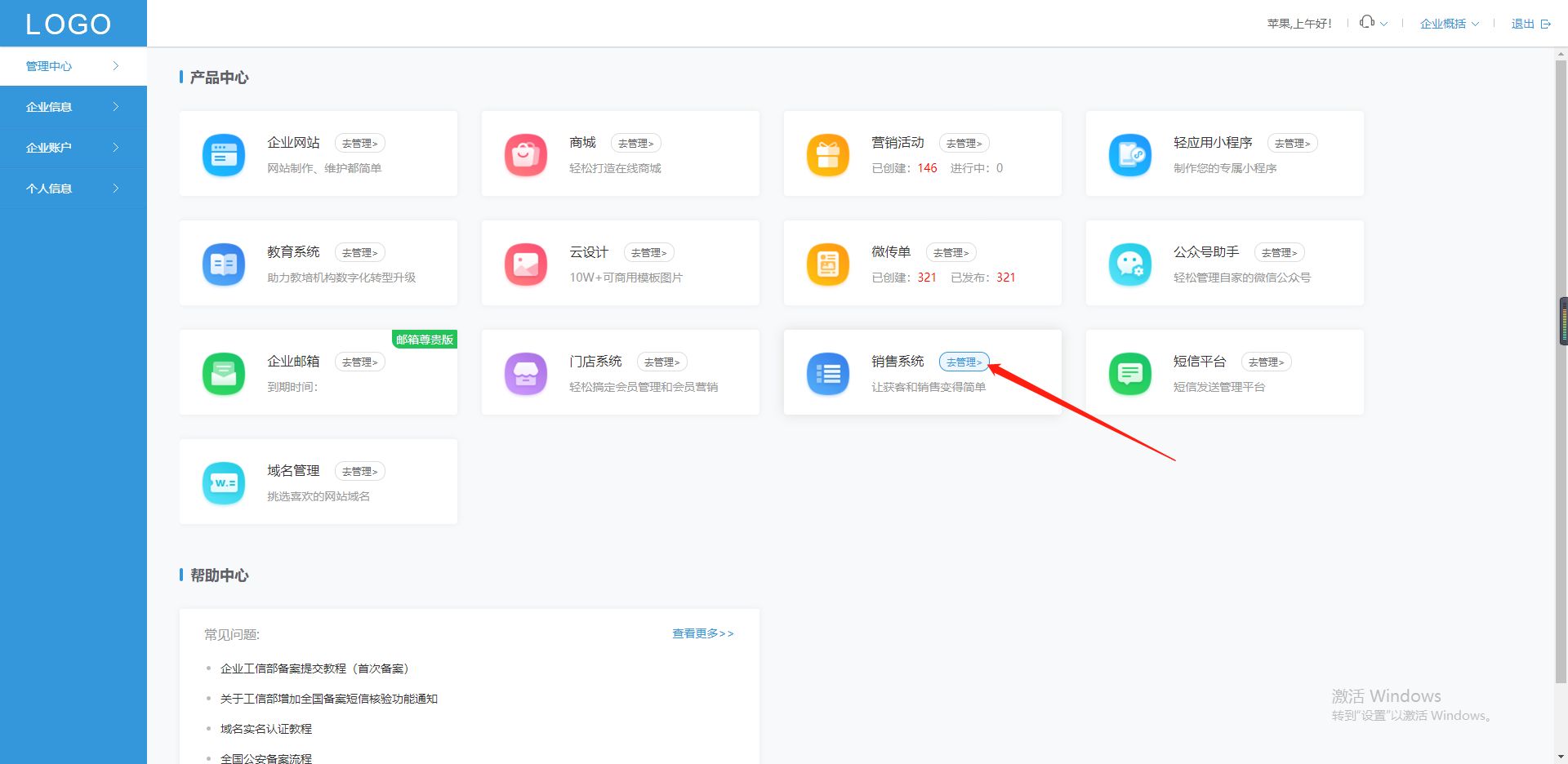Open 去管理 for 企业网站
The width and height of the screenshot is (1568, 764).
pyautogui.click(x=360, y=143)
